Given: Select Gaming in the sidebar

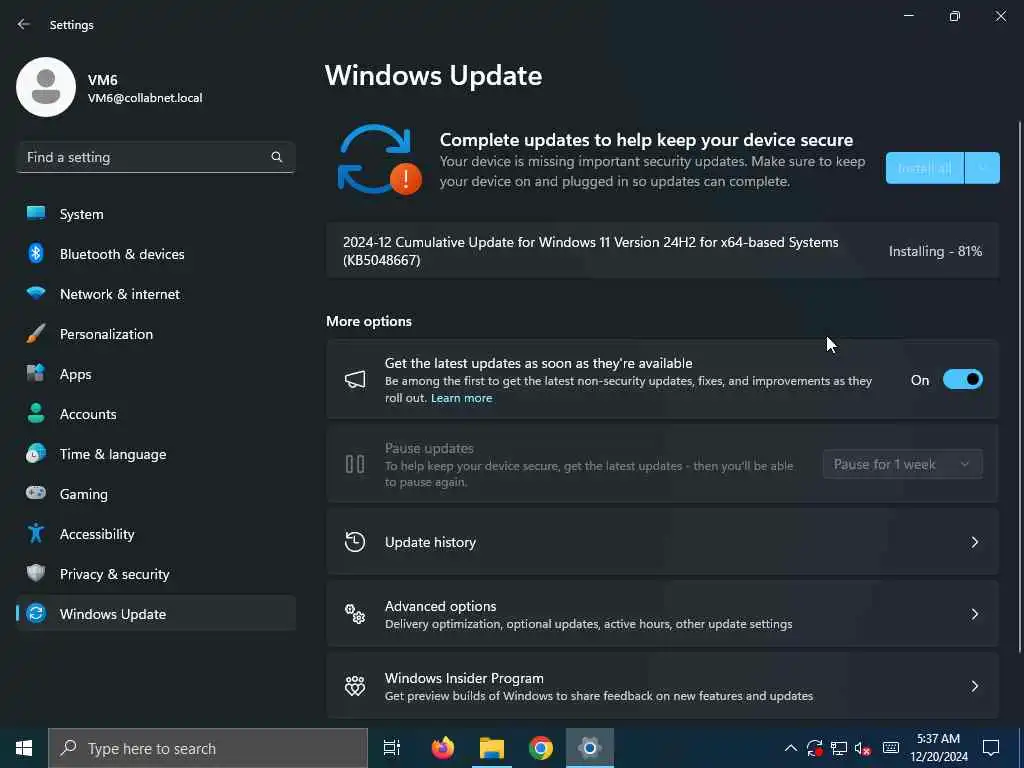Looking at the screenshot, I should [x=156, y=494].
